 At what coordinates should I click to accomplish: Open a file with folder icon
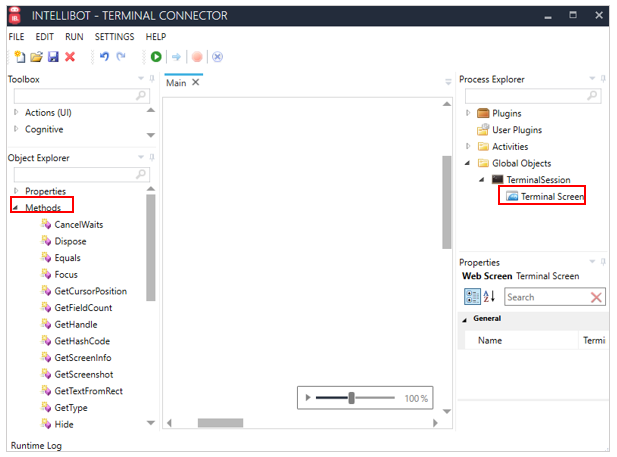click(36, 57)
